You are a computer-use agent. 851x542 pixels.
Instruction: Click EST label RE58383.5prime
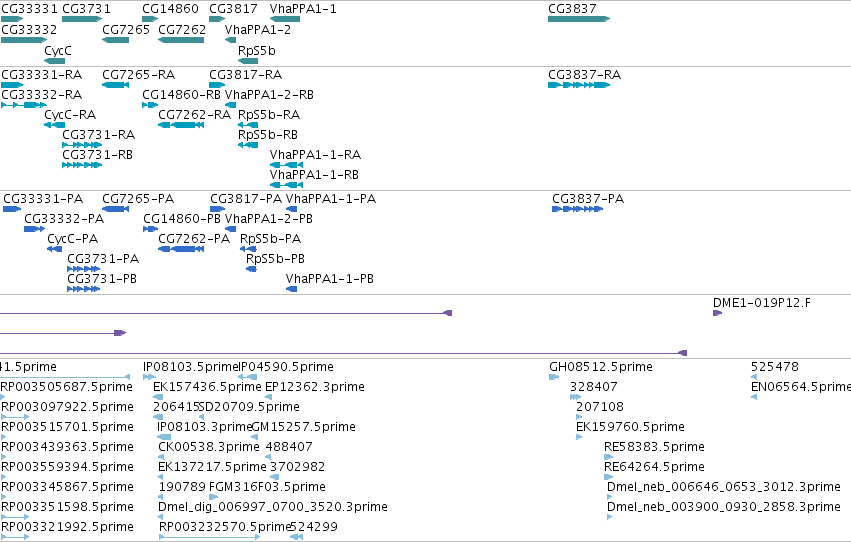point(655,447)
